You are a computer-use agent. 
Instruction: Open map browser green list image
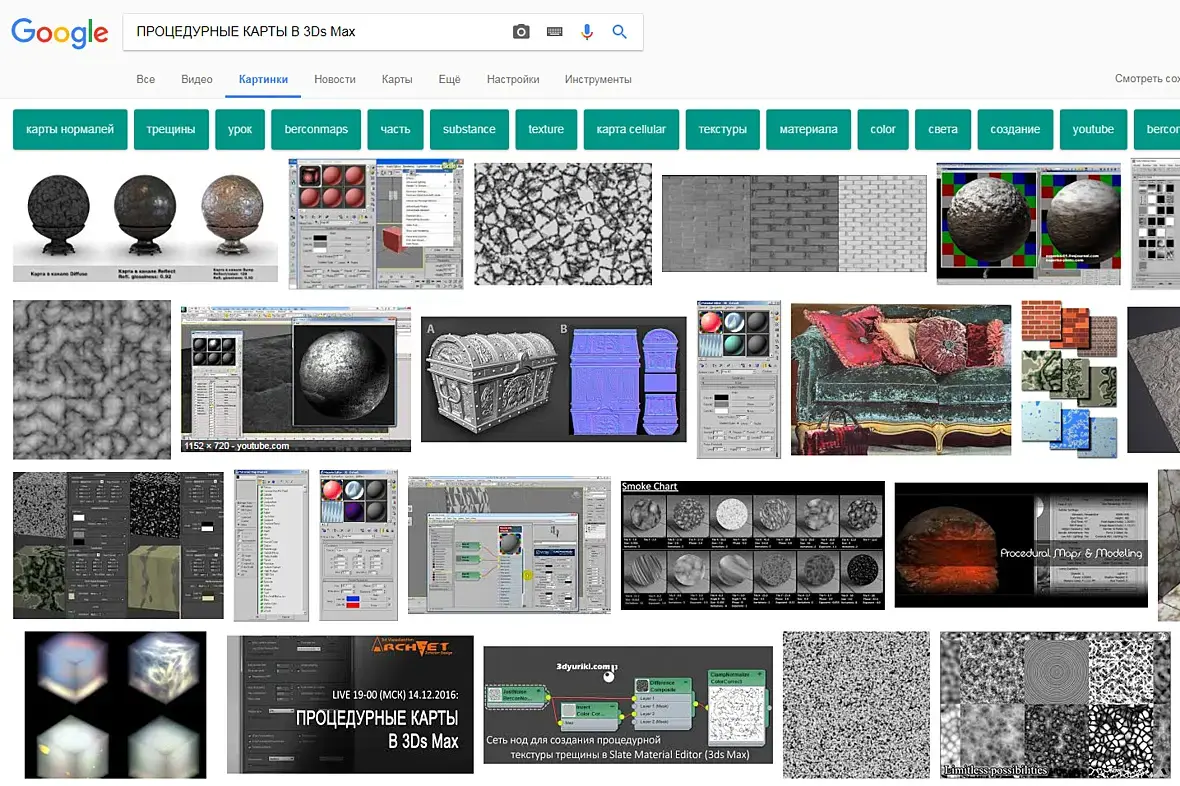(271, 545)
